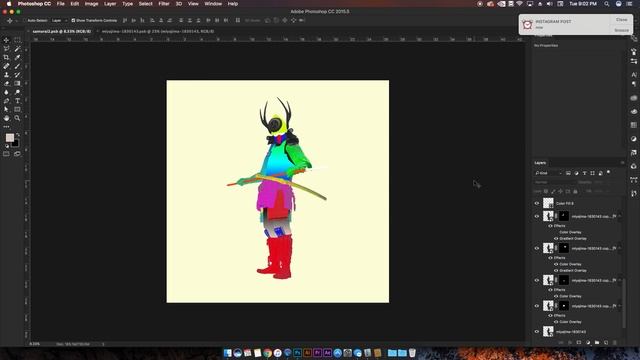This screenshot has width=640, height=360.
Task: Swap foreground and background colors
Action: click(x=18, y=135)
